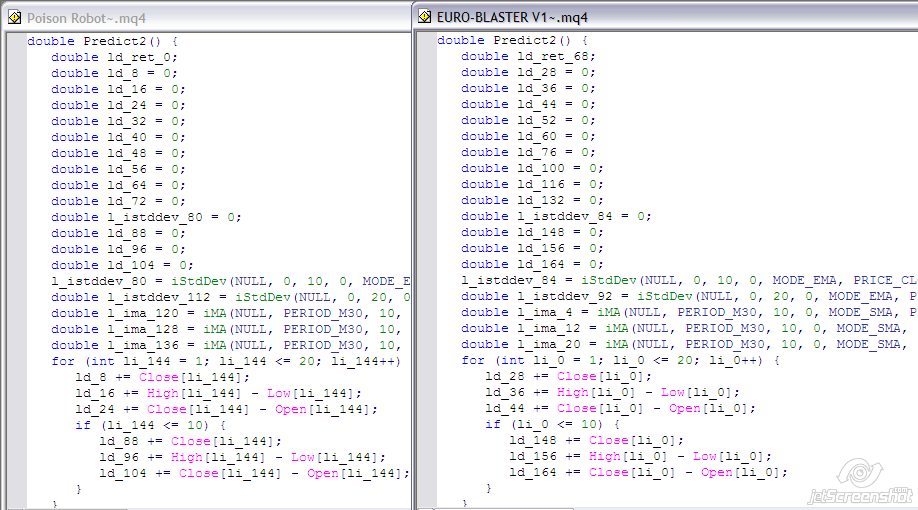Click line 'double l_ima_136 = iMA'
This screenshot has width=918, height=510.
(x=226, y=345)
